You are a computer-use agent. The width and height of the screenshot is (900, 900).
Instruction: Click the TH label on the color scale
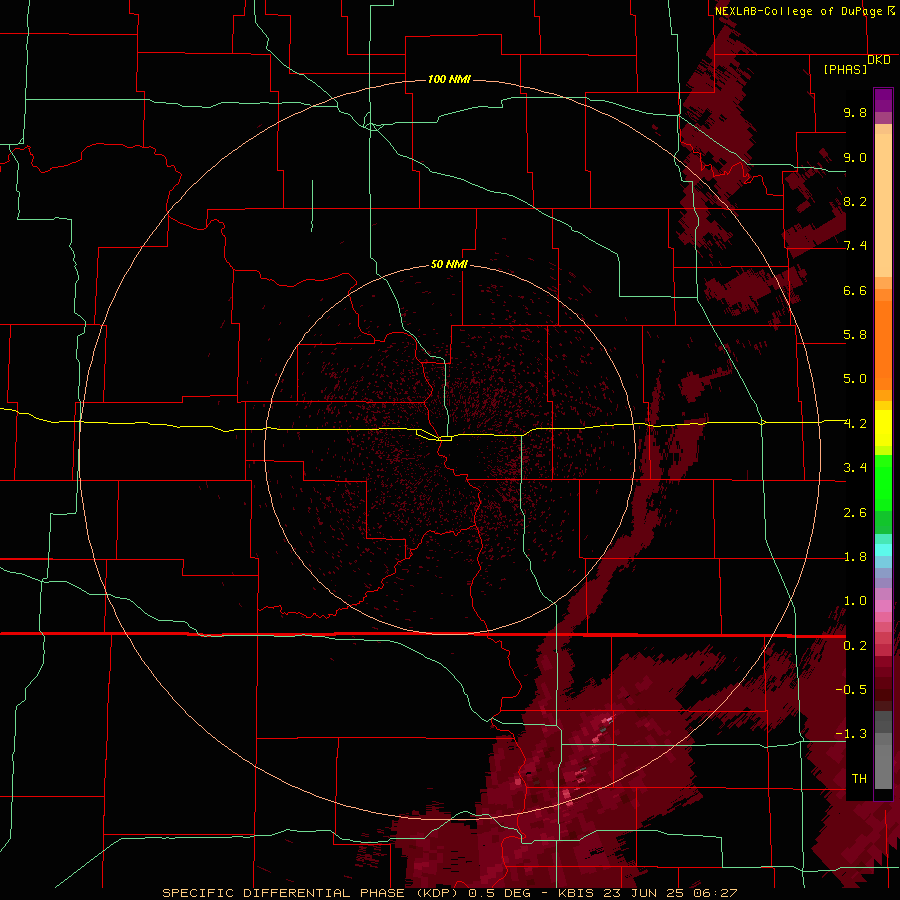coord(859,778)
